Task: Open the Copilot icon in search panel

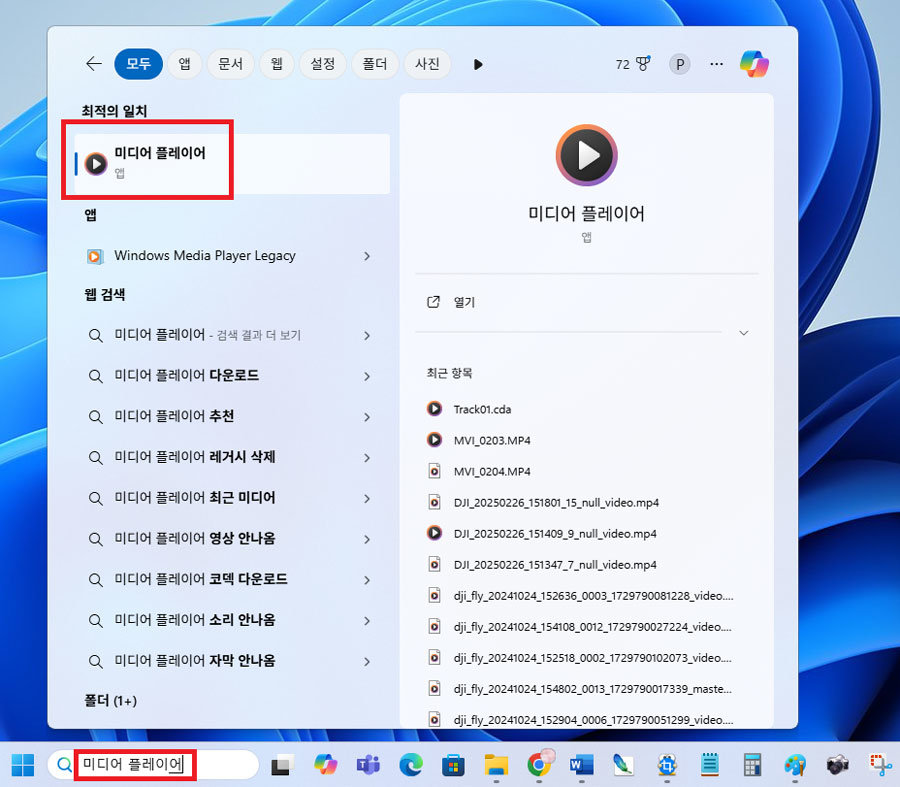Action: 754,64
